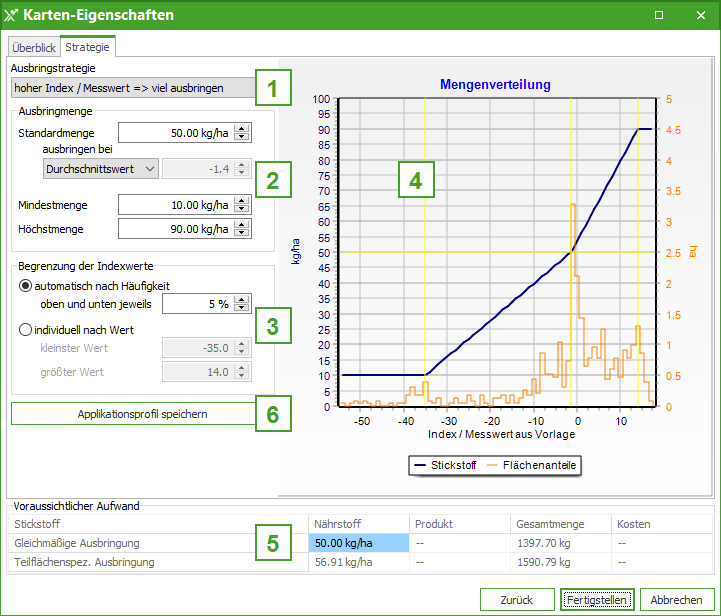Image resolution: width=721 pixels, height=616 pixels.
Task: Go back with the Zurück button
Action: 517,599
